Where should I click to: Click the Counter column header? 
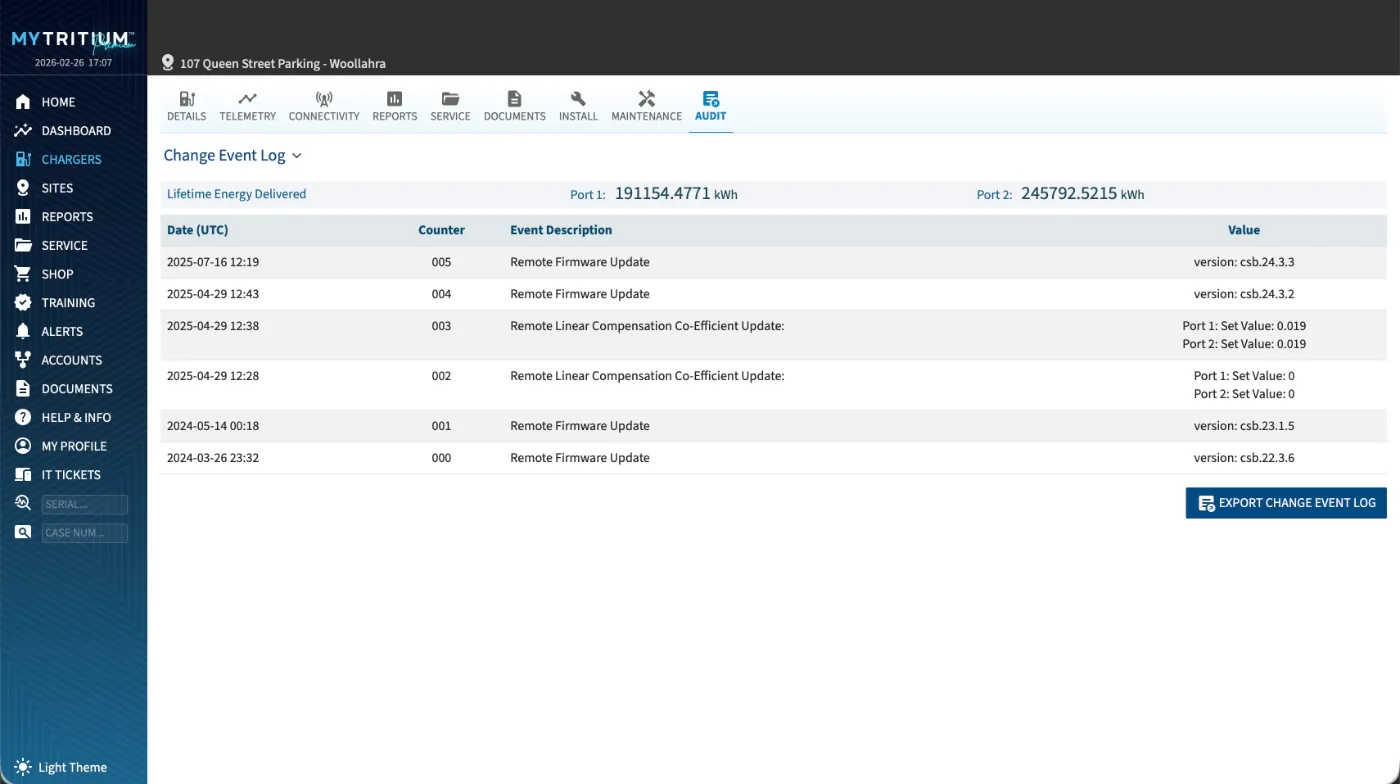441,230
